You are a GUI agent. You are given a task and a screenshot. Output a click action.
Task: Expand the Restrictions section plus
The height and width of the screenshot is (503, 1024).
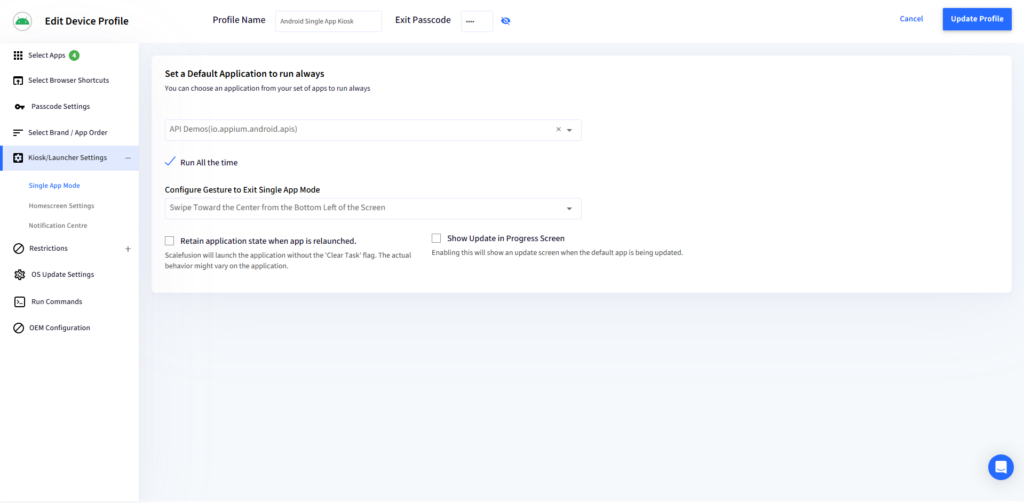point(128,249)
